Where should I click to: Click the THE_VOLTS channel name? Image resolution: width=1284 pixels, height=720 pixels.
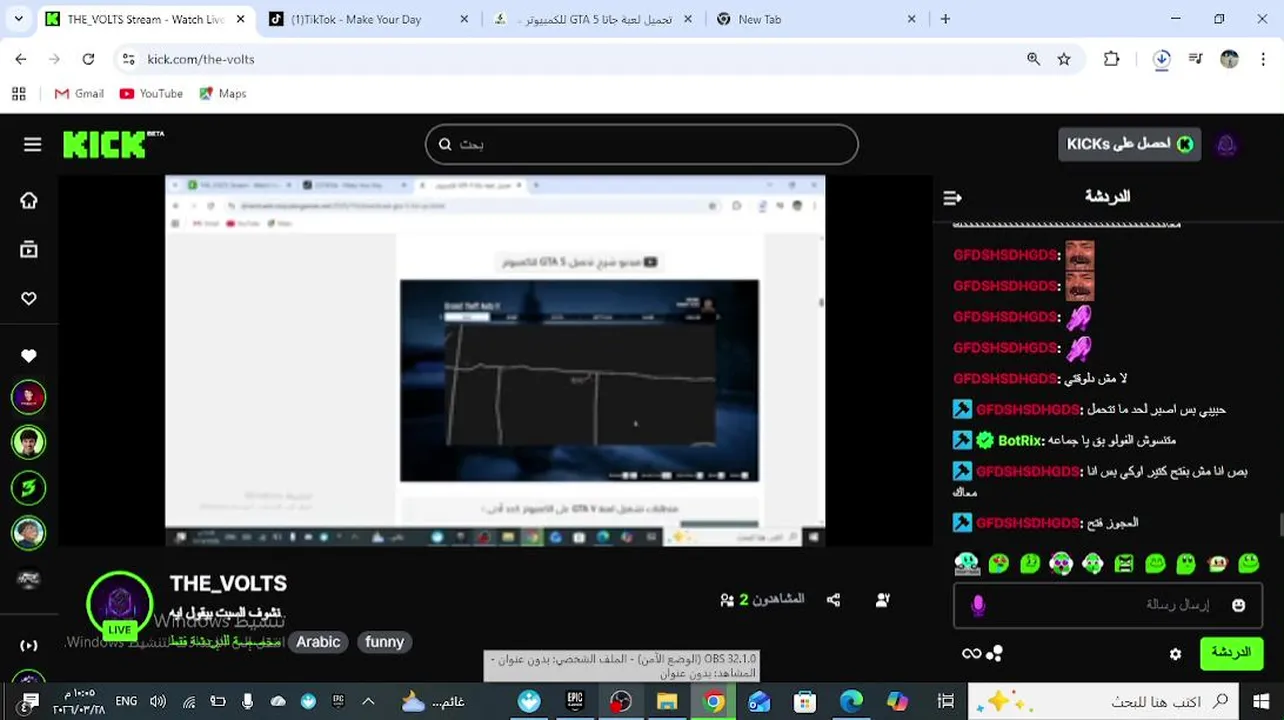click(x=228, y=583)
